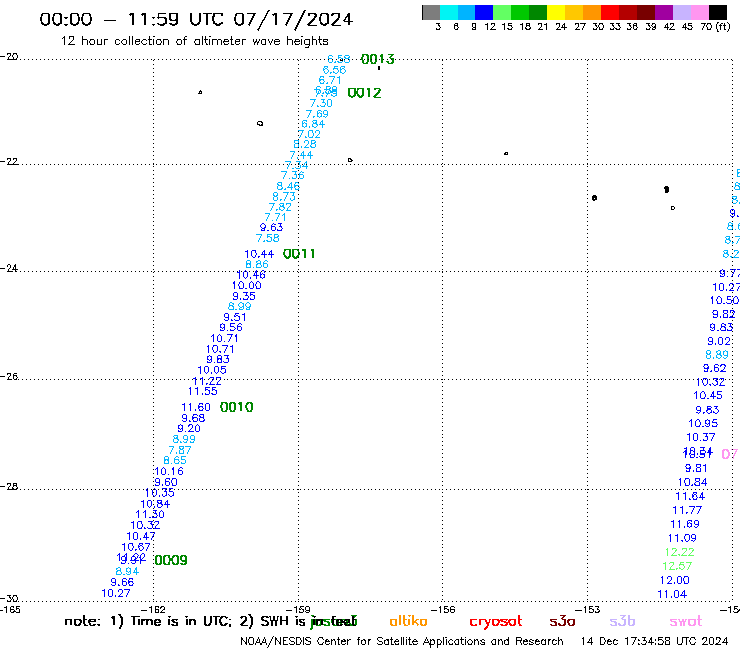Image resolution: width=740 pixels, height=650 pixels.
Task: Select the 9.63 wave height reading
Action: pos(271,228)
